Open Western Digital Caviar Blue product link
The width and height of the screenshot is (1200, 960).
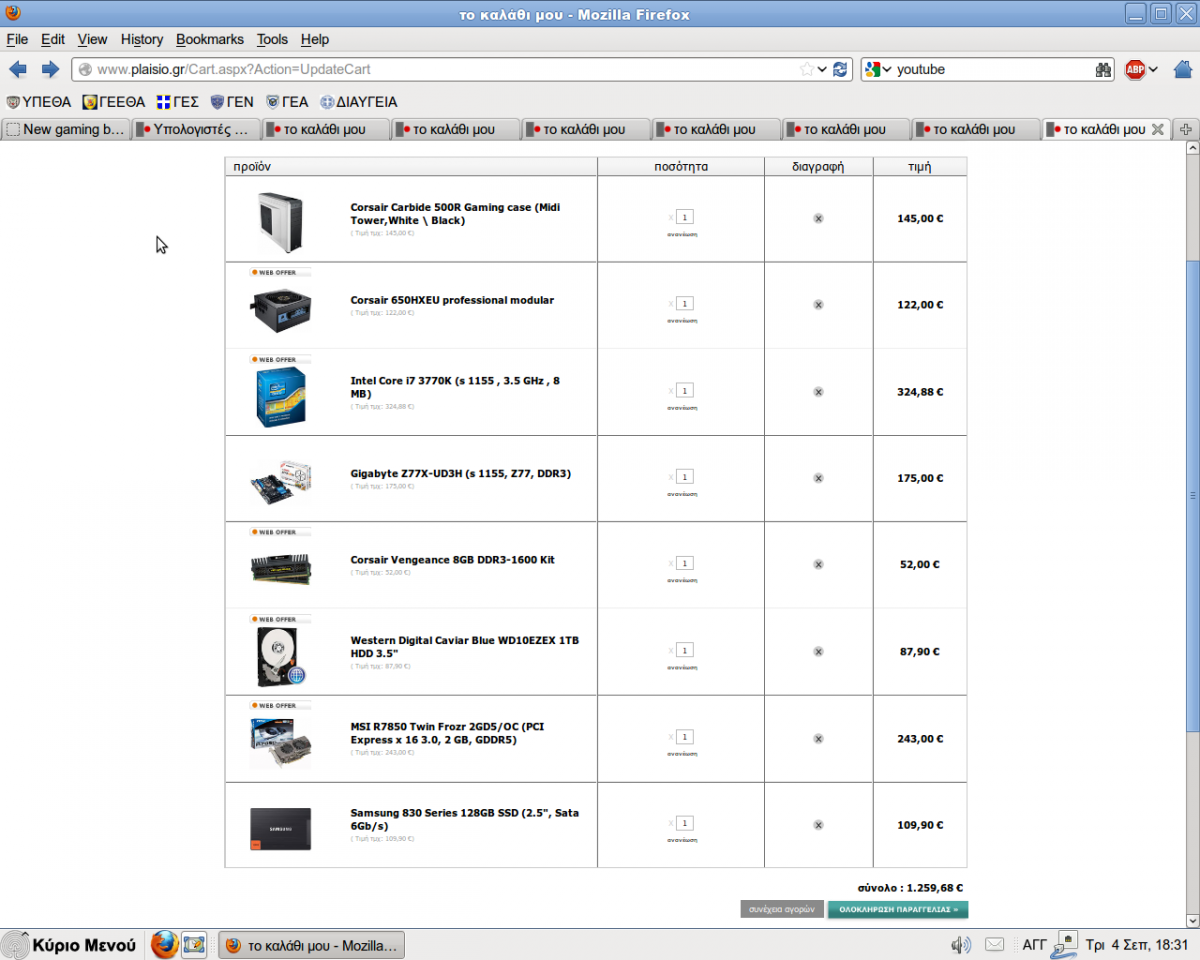coord(464,646)
